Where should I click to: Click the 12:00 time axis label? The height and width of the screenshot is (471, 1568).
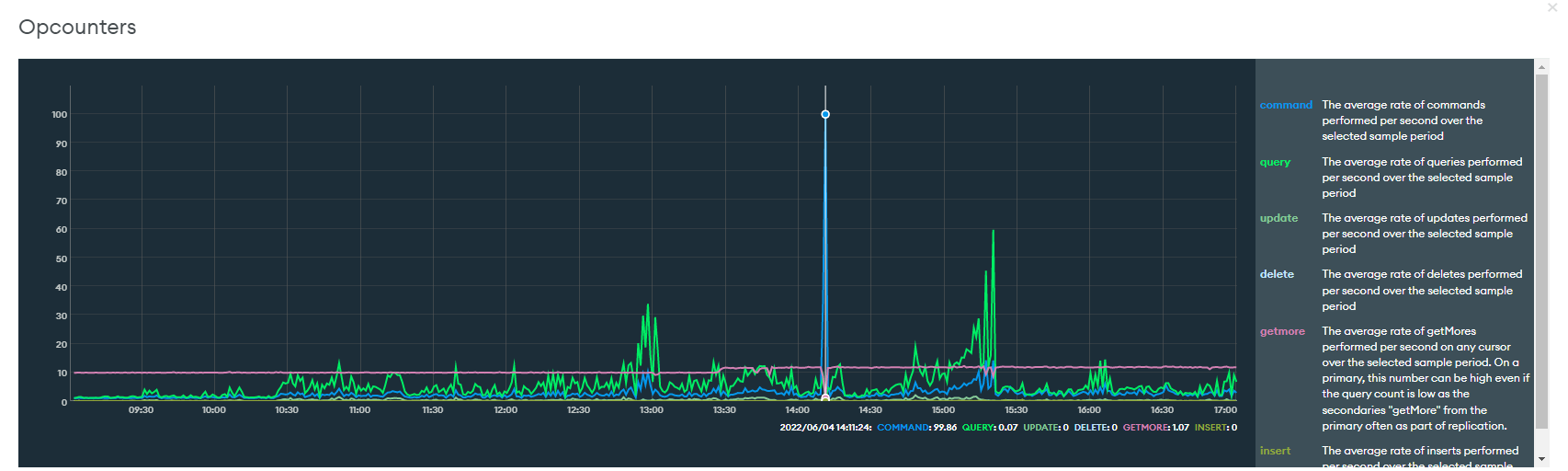point(506,410)
